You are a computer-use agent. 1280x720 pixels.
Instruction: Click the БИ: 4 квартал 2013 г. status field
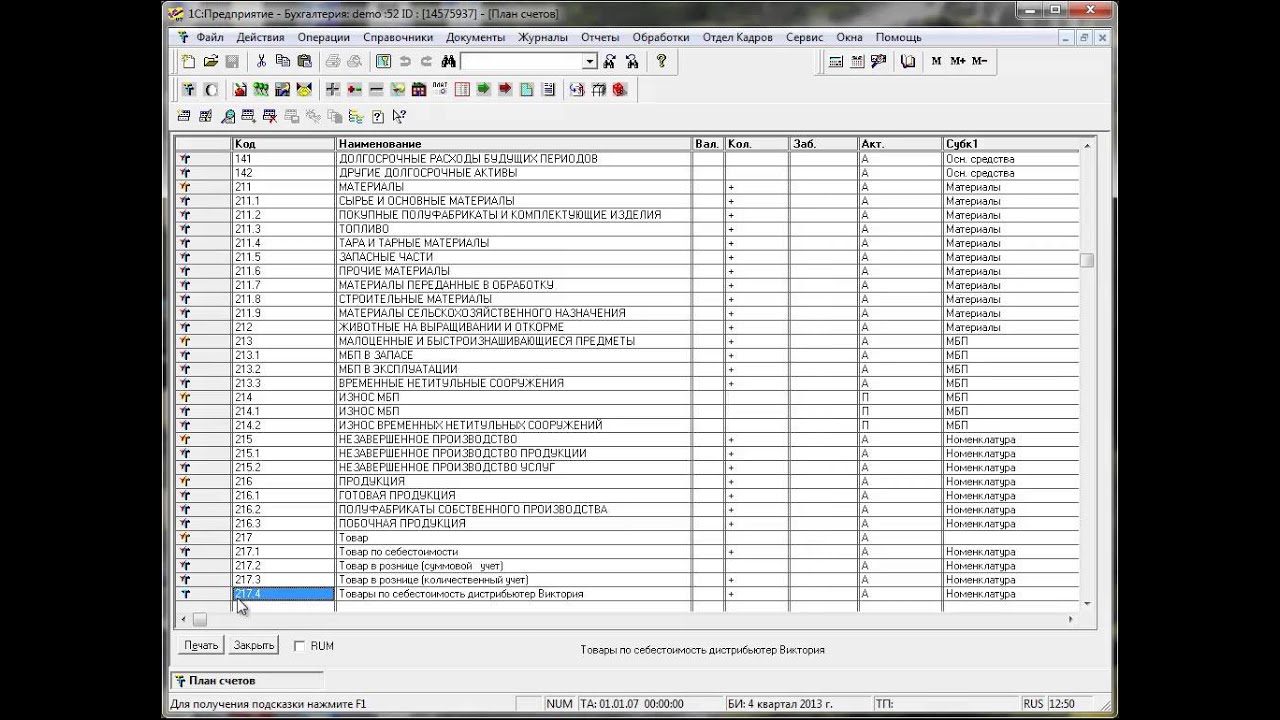tap(797, 704)
